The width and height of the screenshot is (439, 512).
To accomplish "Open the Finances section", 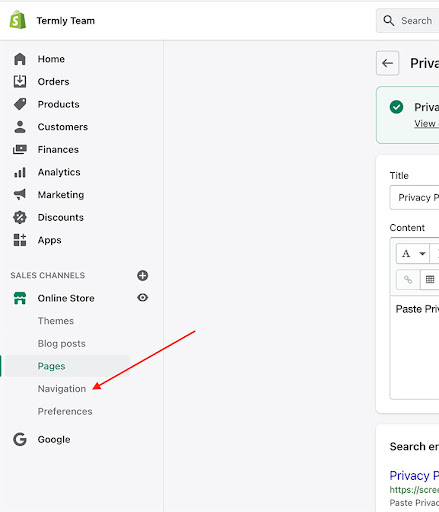I will click(58, 150).
